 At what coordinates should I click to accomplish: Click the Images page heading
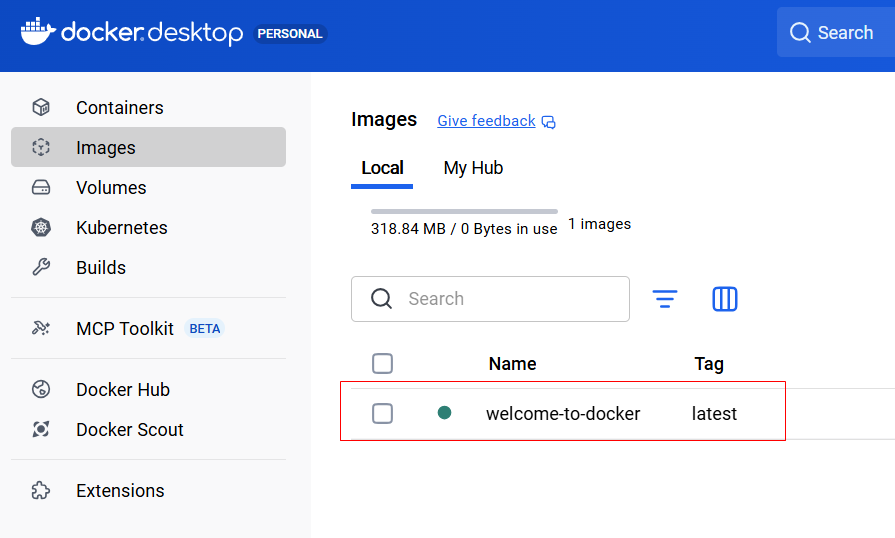[x=384, y=119]
